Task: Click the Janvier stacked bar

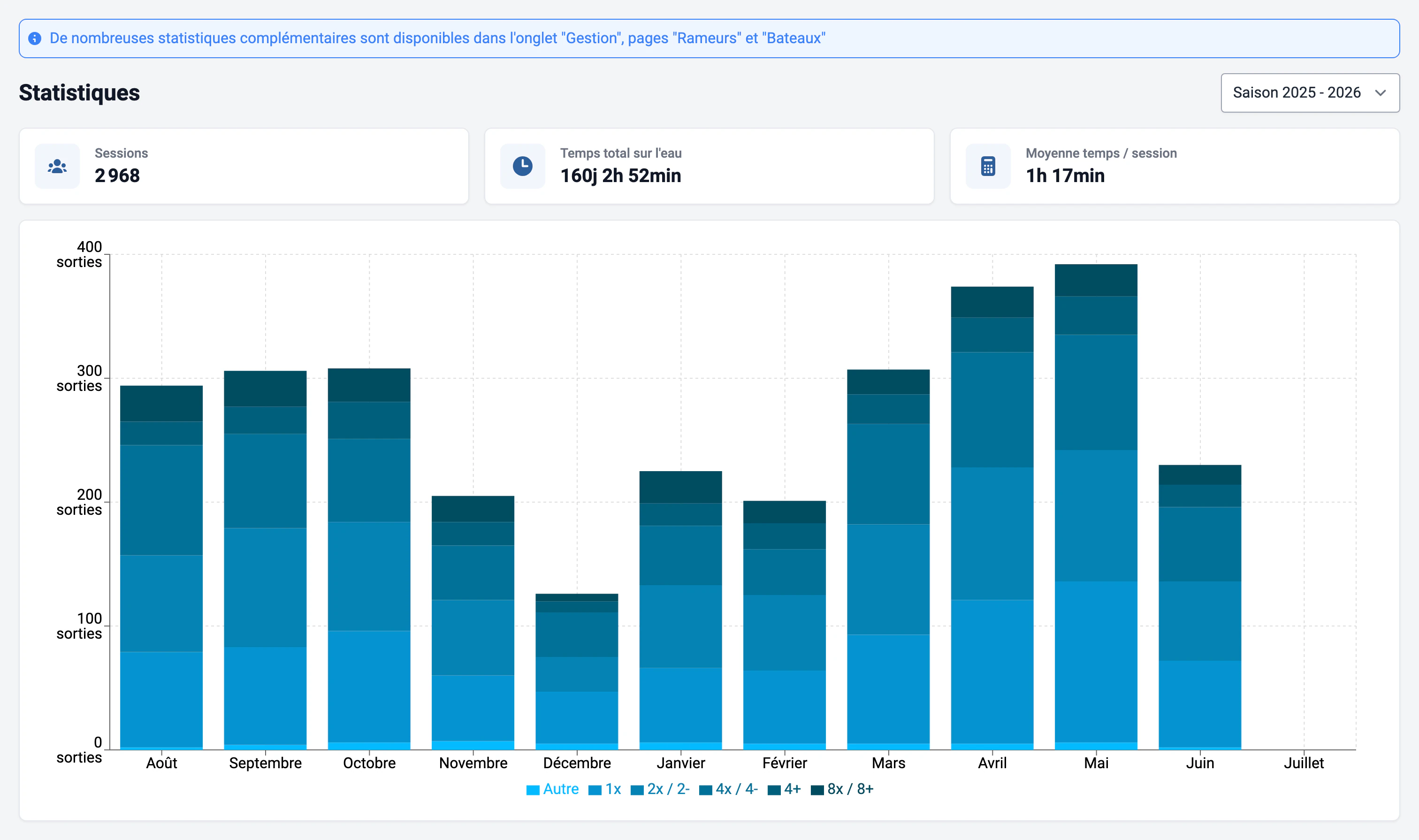Action: [x=681, y=610]
